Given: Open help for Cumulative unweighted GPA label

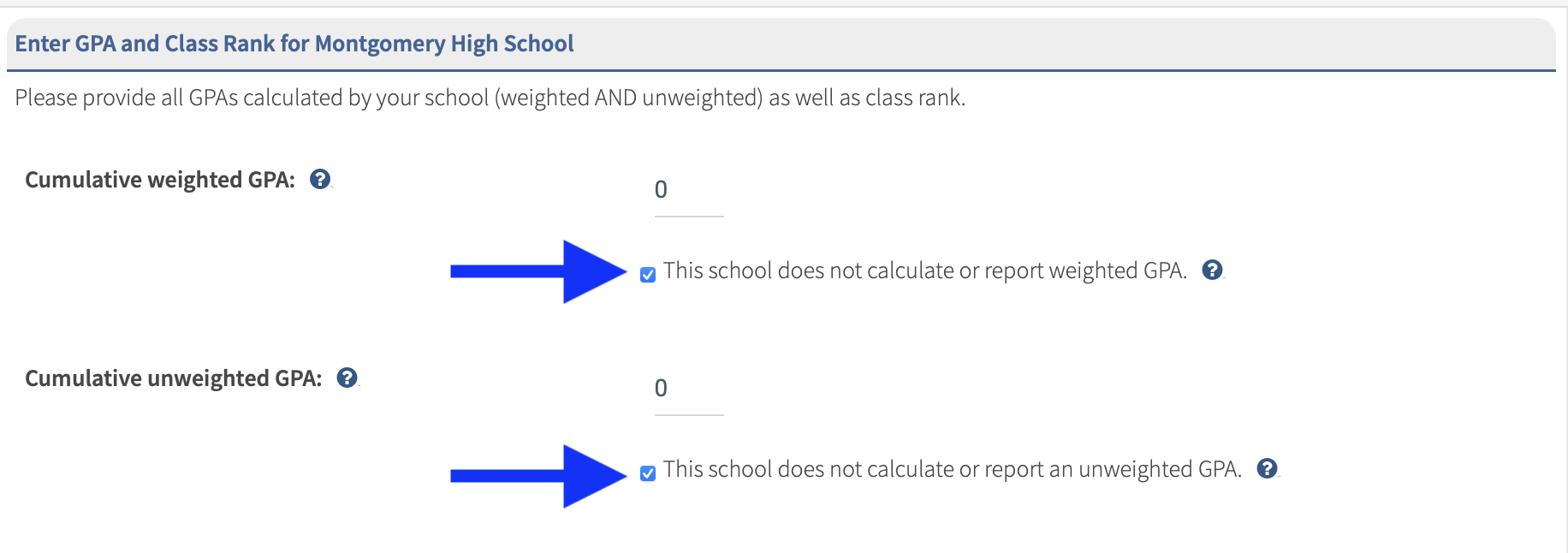Looking at the screenshot, I should click(347, 378).
